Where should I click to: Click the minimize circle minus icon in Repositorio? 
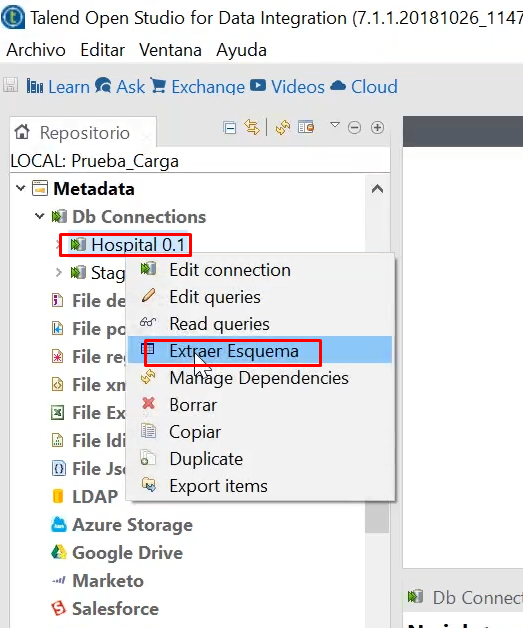pyautogui.click(x=354, y=128)
